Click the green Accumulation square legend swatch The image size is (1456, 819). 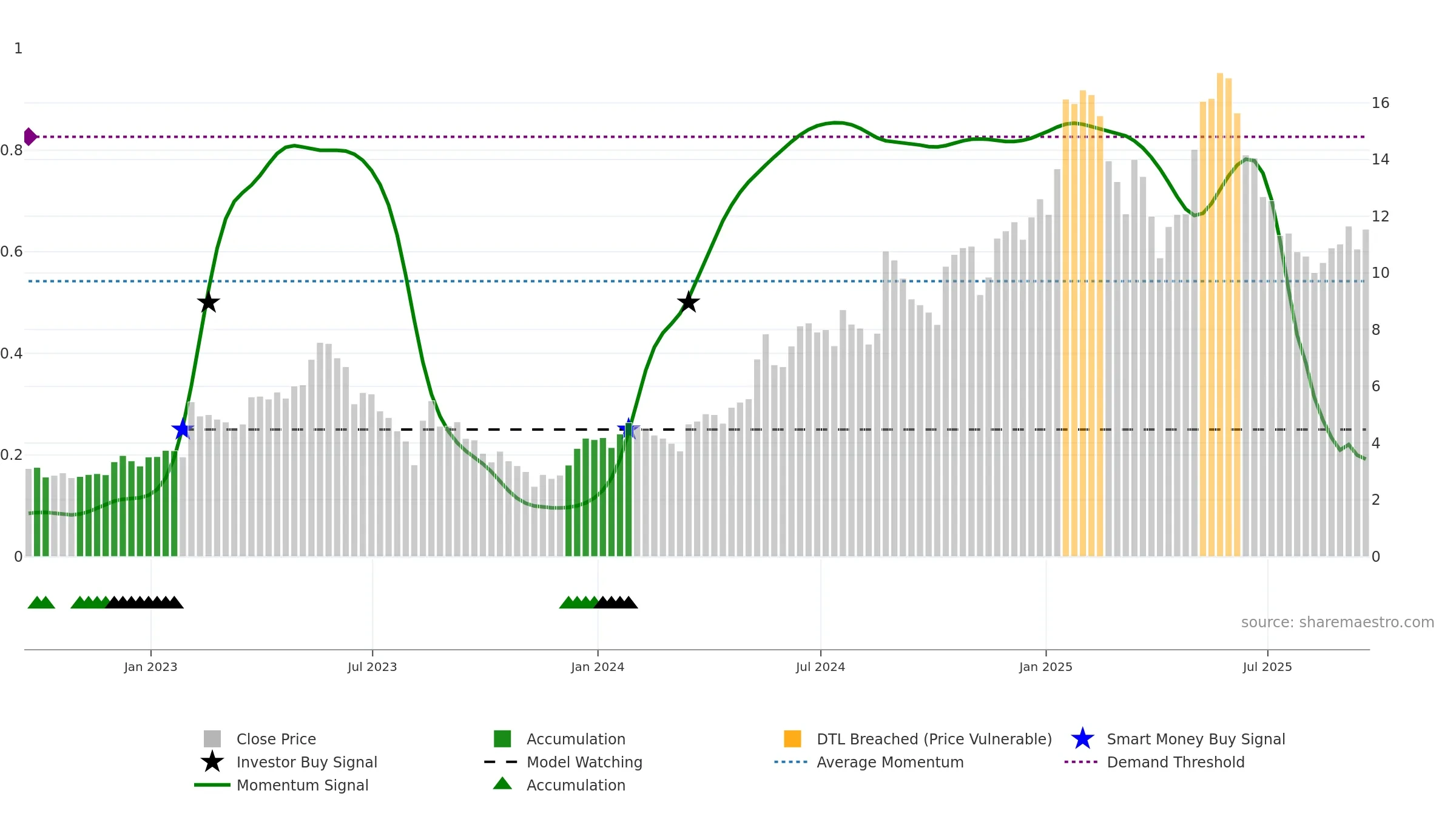click(x=502, y=739)
